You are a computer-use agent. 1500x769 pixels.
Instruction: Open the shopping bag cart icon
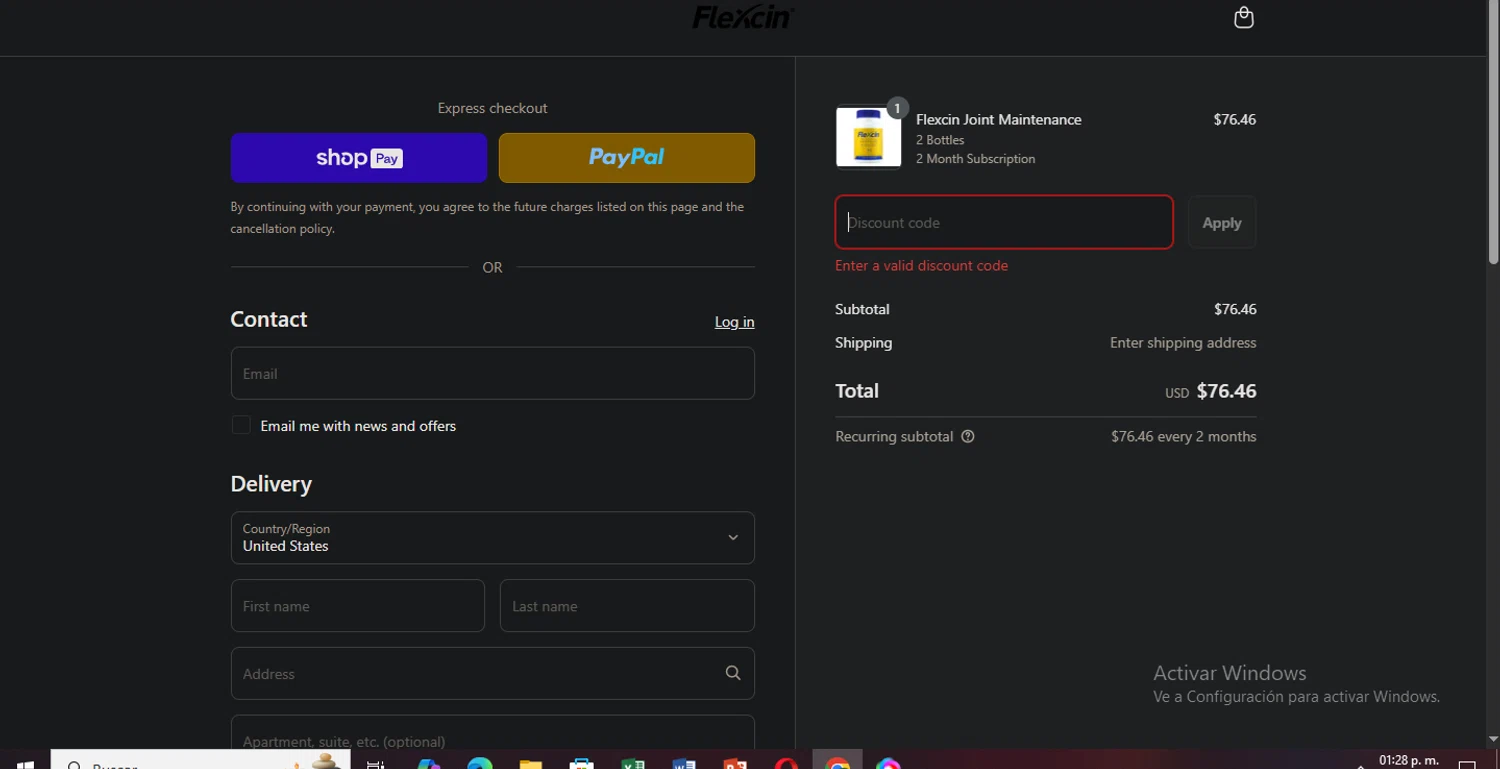pos(1243,17)
